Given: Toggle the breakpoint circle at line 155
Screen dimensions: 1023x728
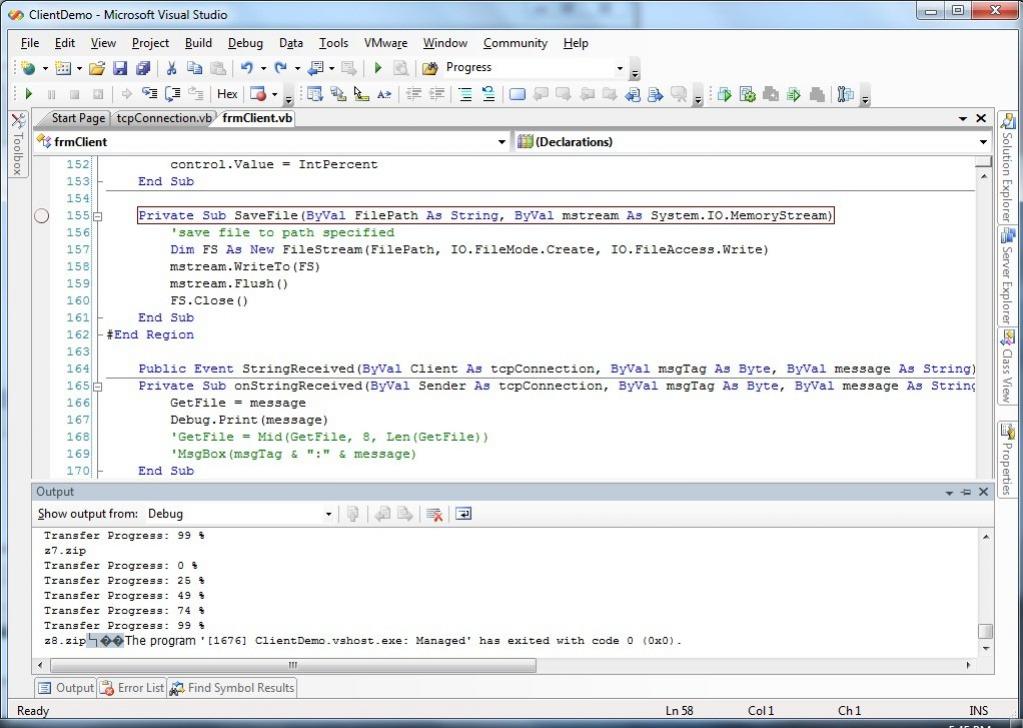Looking at the screenshot, I should 41,216.
